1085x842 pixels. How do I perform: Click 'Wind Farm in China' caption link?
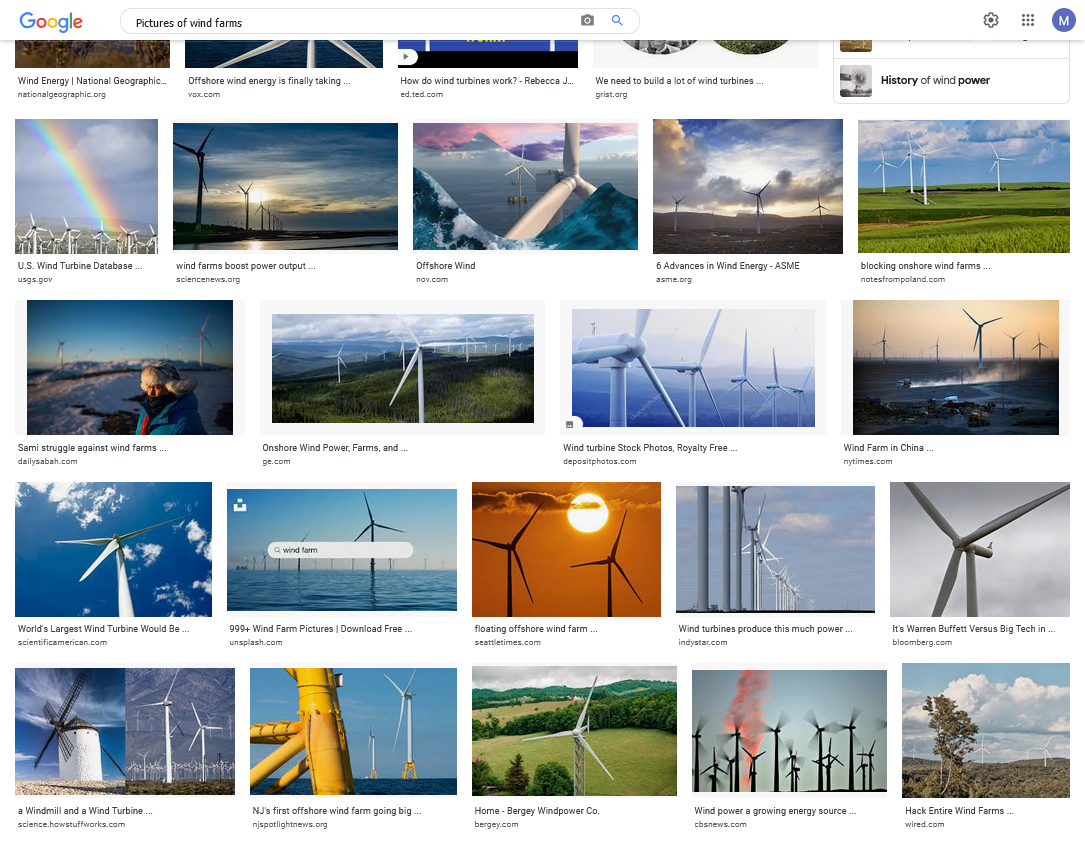(x=888, y=448)
